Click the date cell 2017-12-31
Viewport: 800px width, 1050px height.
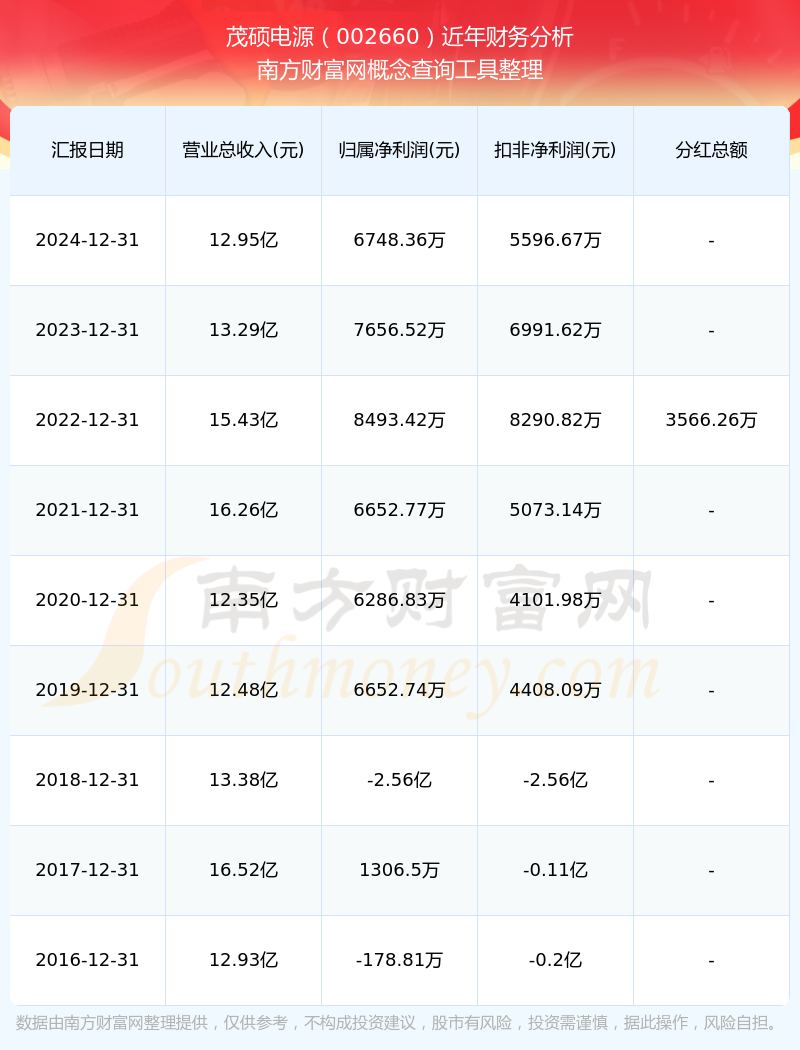coord(88,870)
